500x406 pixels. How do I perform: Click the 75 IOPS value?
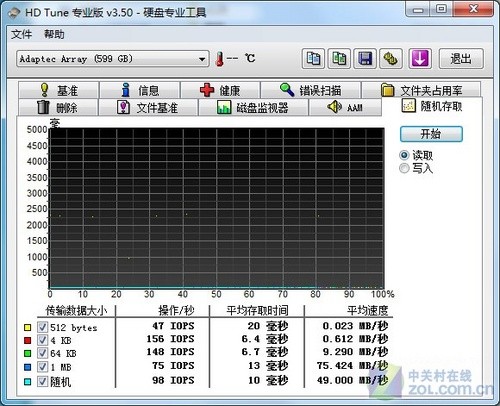point(173,366)
